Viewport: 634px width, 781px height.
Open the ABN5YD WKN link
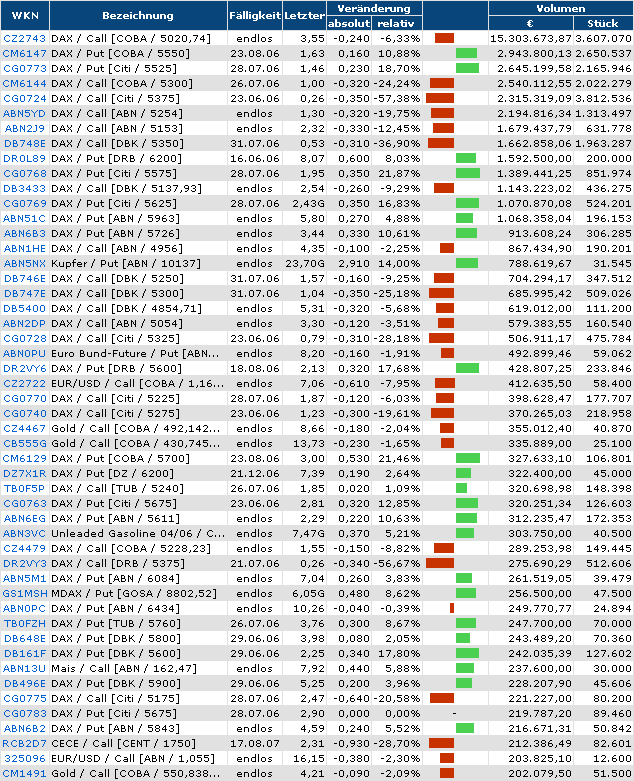24,114
